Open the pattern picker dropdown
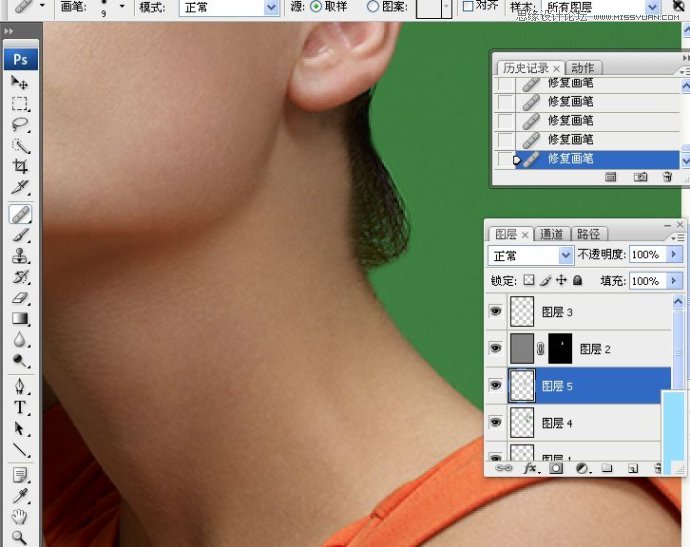 coord(446,7)
